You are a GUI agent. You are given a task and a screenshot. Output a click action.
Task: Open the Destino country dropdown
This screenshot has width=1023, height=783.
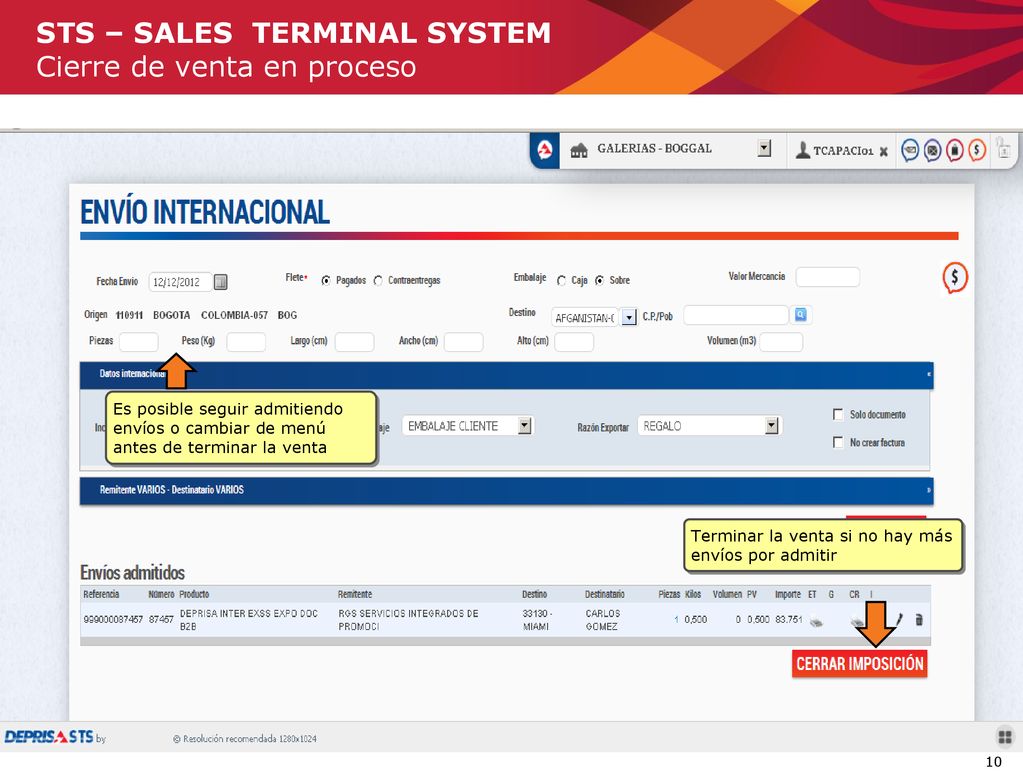coord(629,317)
